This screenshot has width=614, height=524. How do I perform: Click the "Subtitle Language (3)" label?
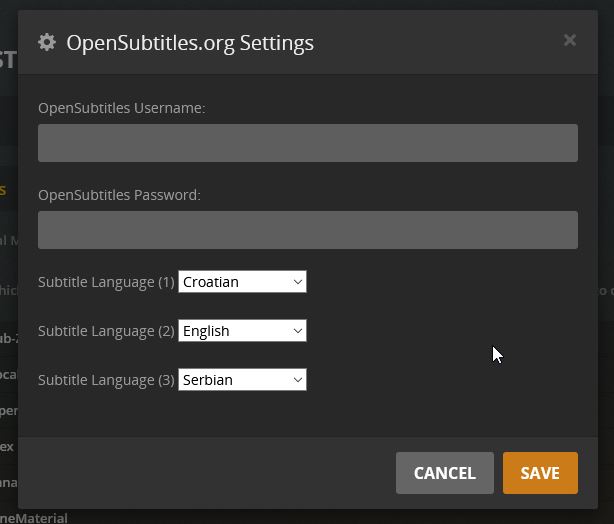[x=106, y=380]
